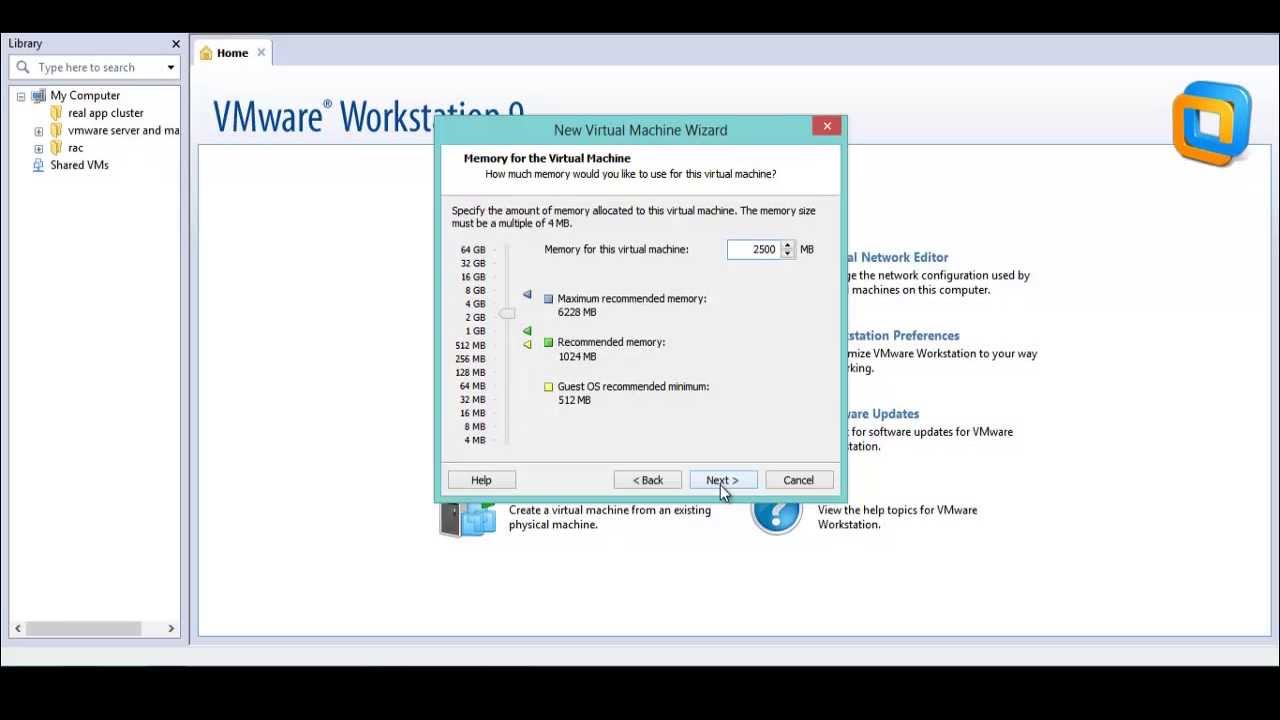The width and height of the screenshot is (1280, 720).
Task: Expand the rac folder node
Action: [39, 148]
